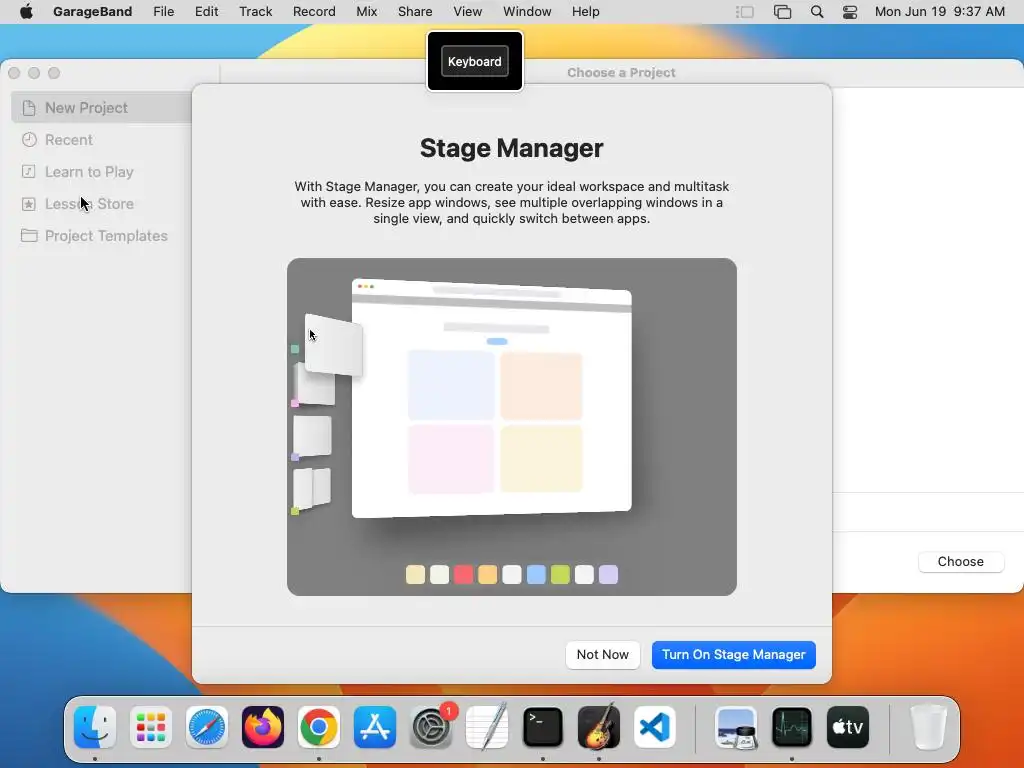1024x768 pixels.
Task: Launch Apple TV from the Dock
Action: (848, 727)
